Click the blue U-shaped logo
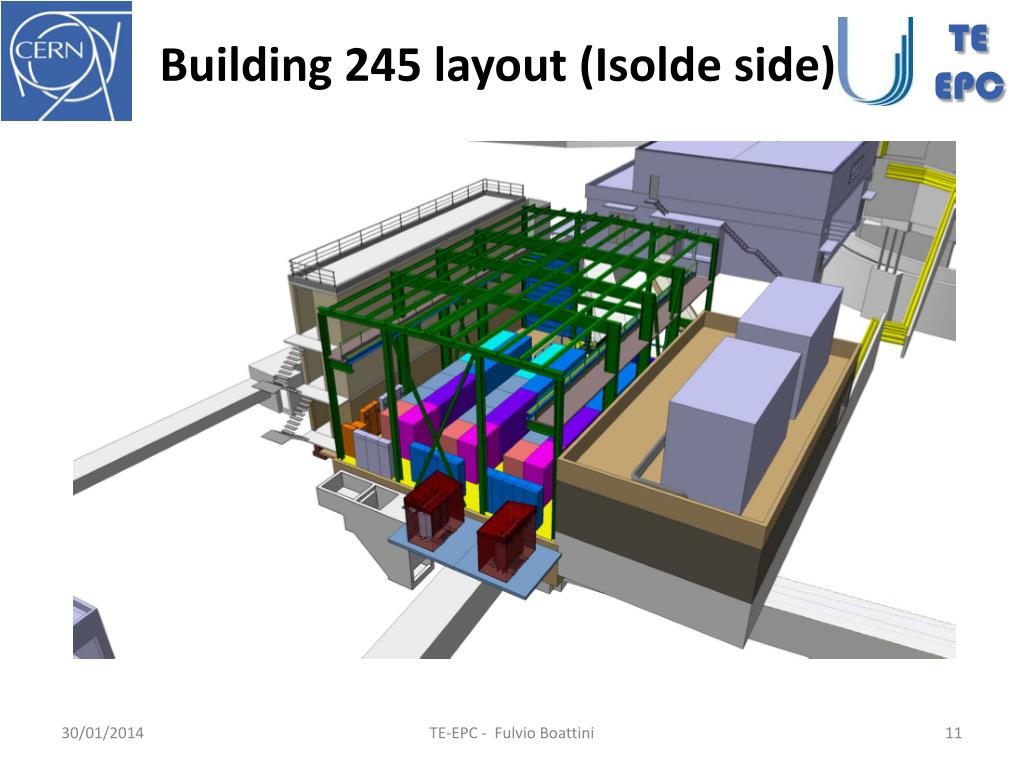 click(875, 61)
